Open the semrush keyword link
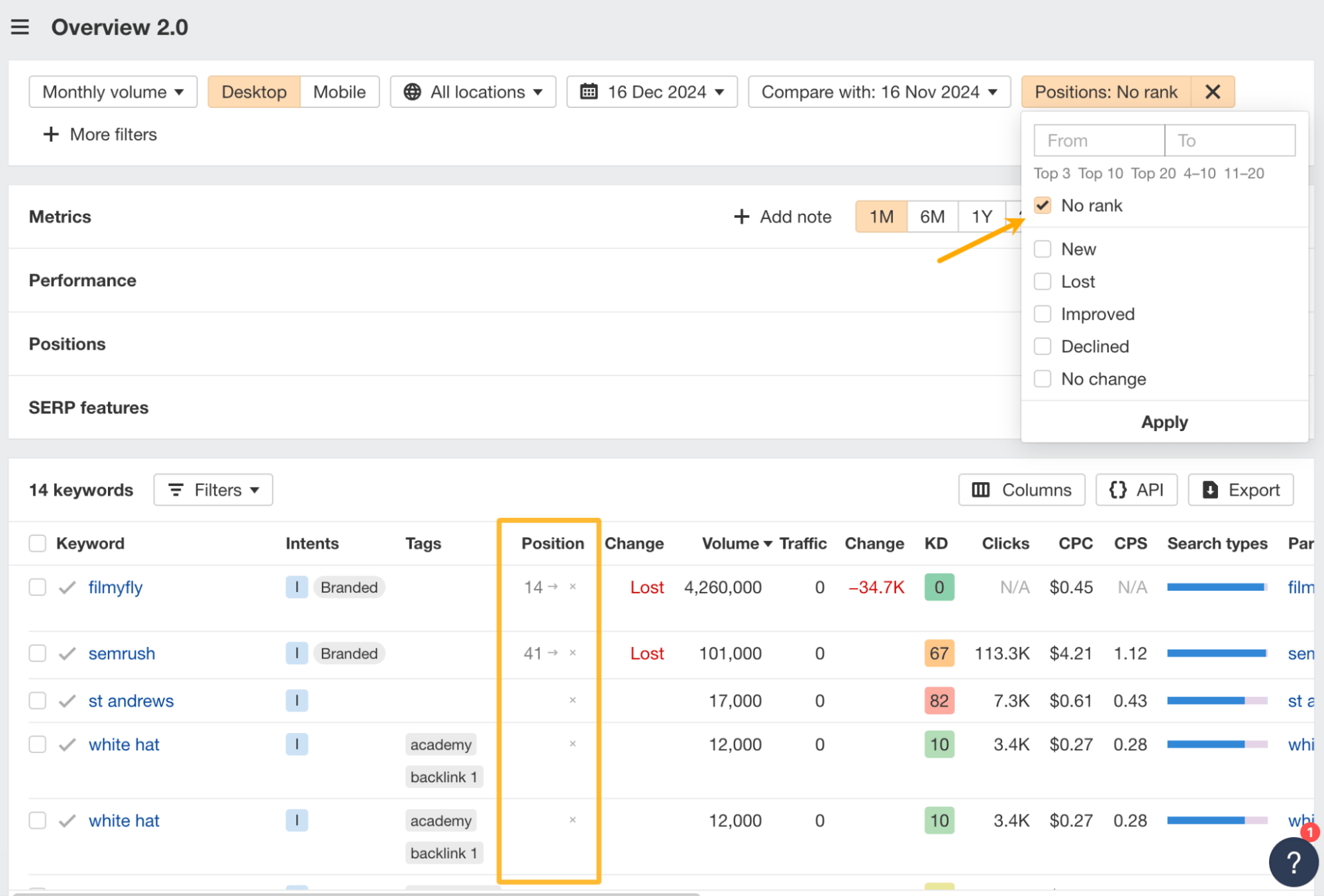This screenshot has width=1324, height=896. (122, 654)
